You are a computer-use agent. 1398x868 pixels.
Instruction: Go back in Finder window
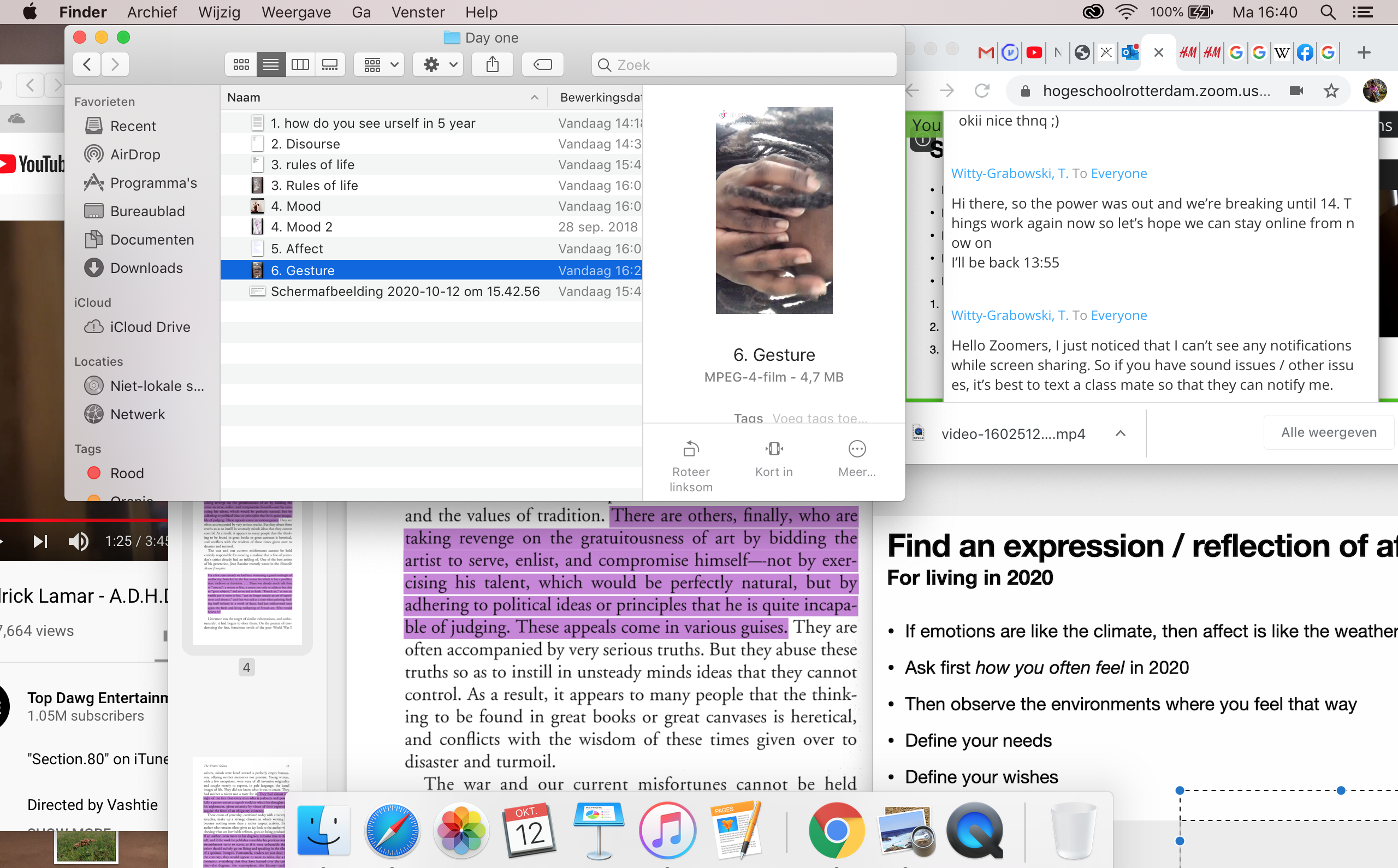coord(87,64)
